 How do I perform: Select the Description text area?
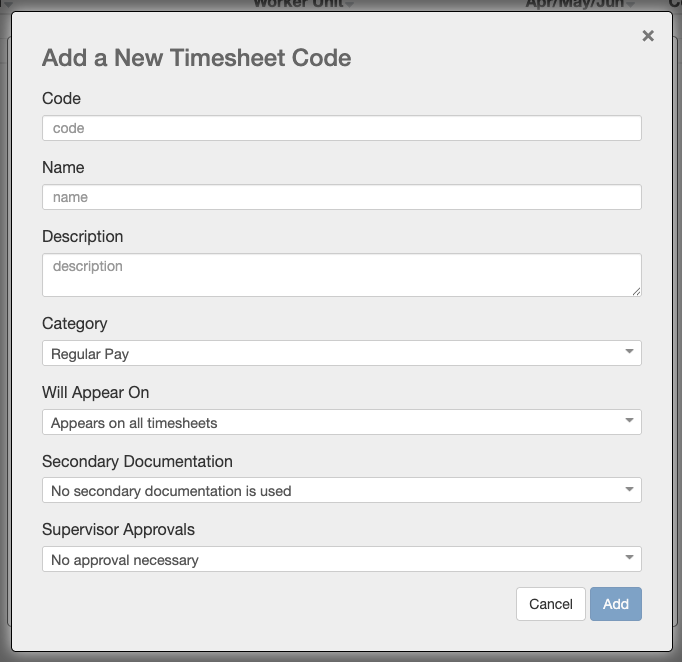click(x=341, y=275)
